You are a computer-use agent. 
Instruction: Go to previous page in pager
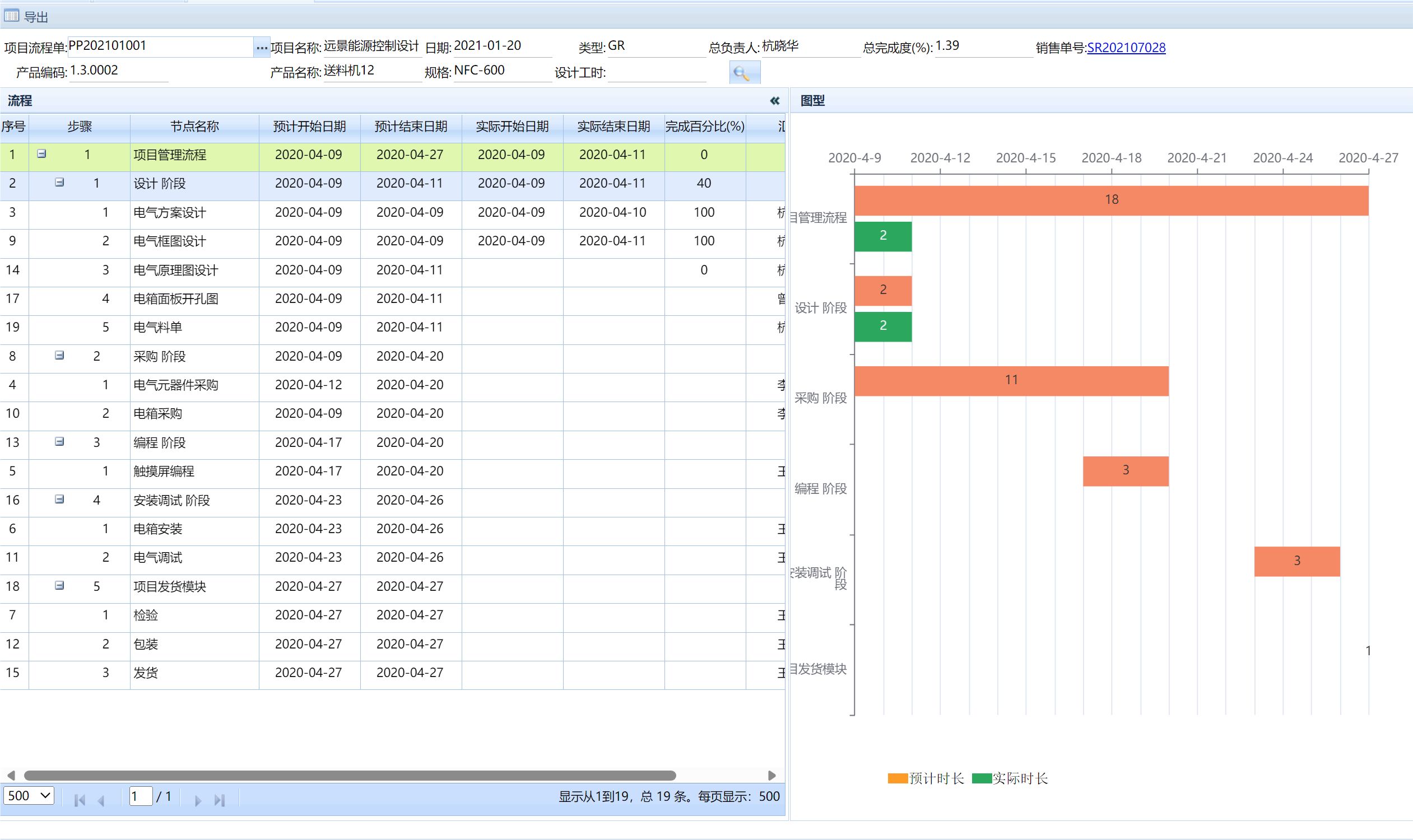(101, 800)
